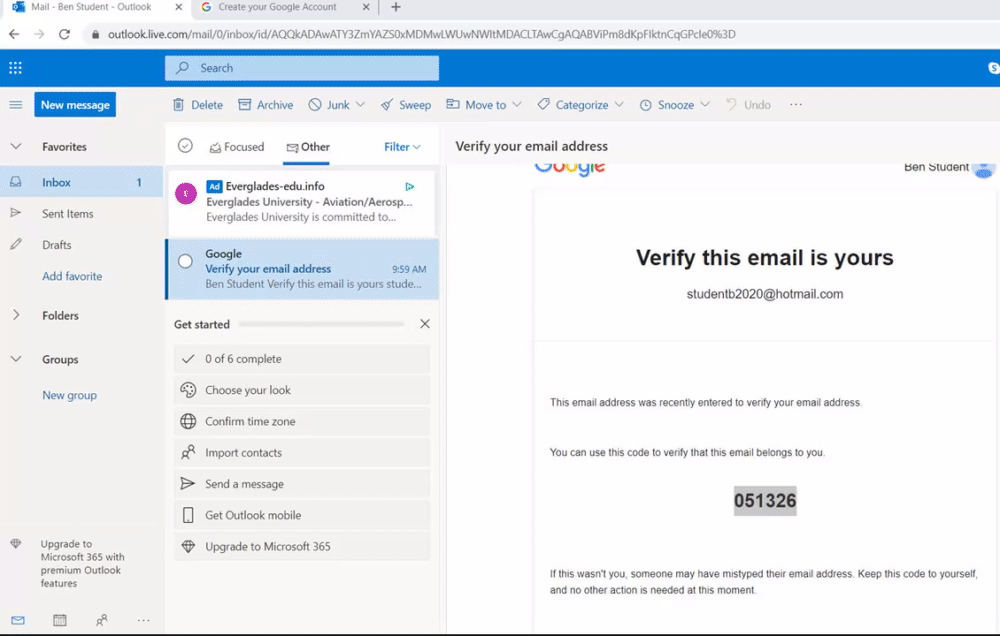Click the Verify your email address subject heading

click(x=531, y=146)
